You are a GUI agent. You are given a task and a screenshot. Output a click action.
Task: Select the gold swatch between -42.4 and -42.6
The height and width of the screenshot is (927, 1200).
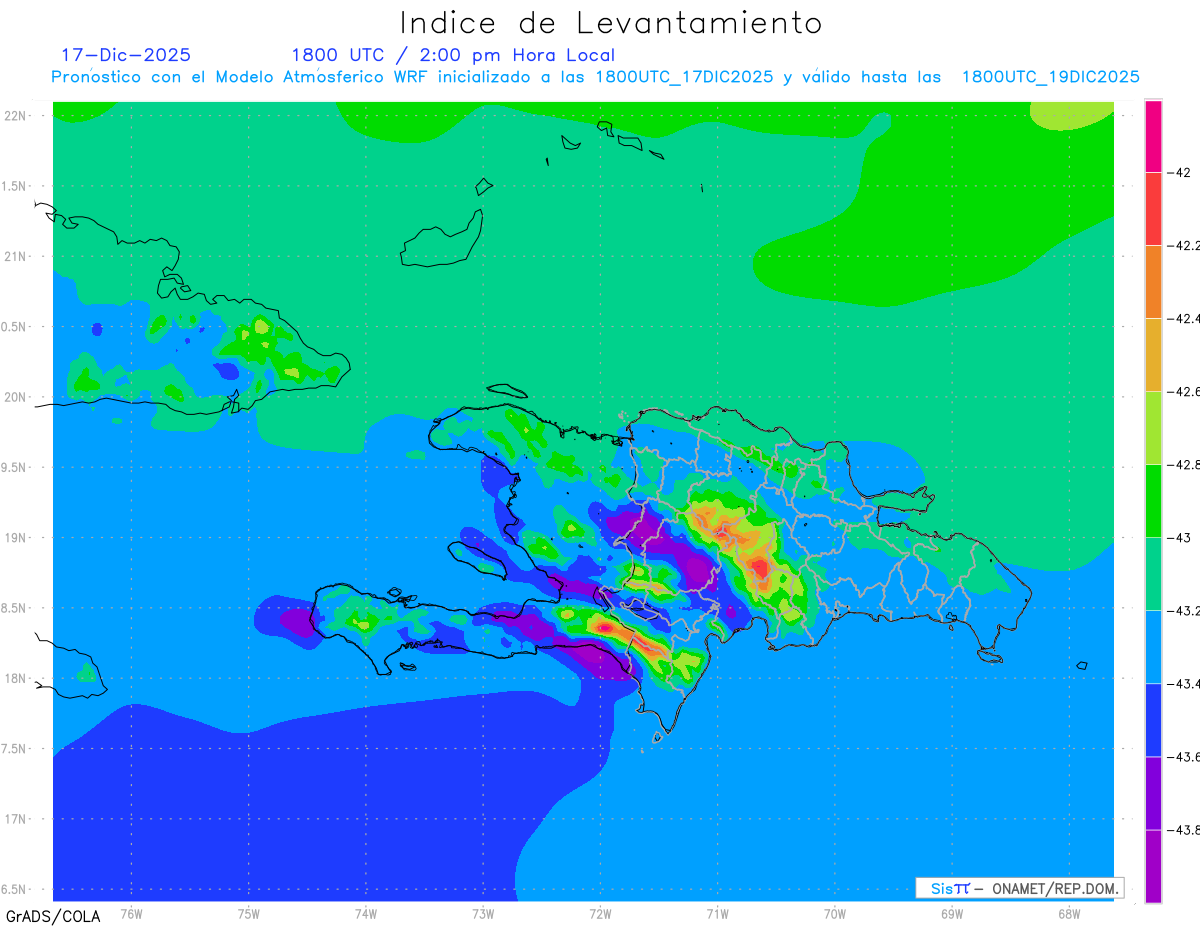(x=1153, y=354)
